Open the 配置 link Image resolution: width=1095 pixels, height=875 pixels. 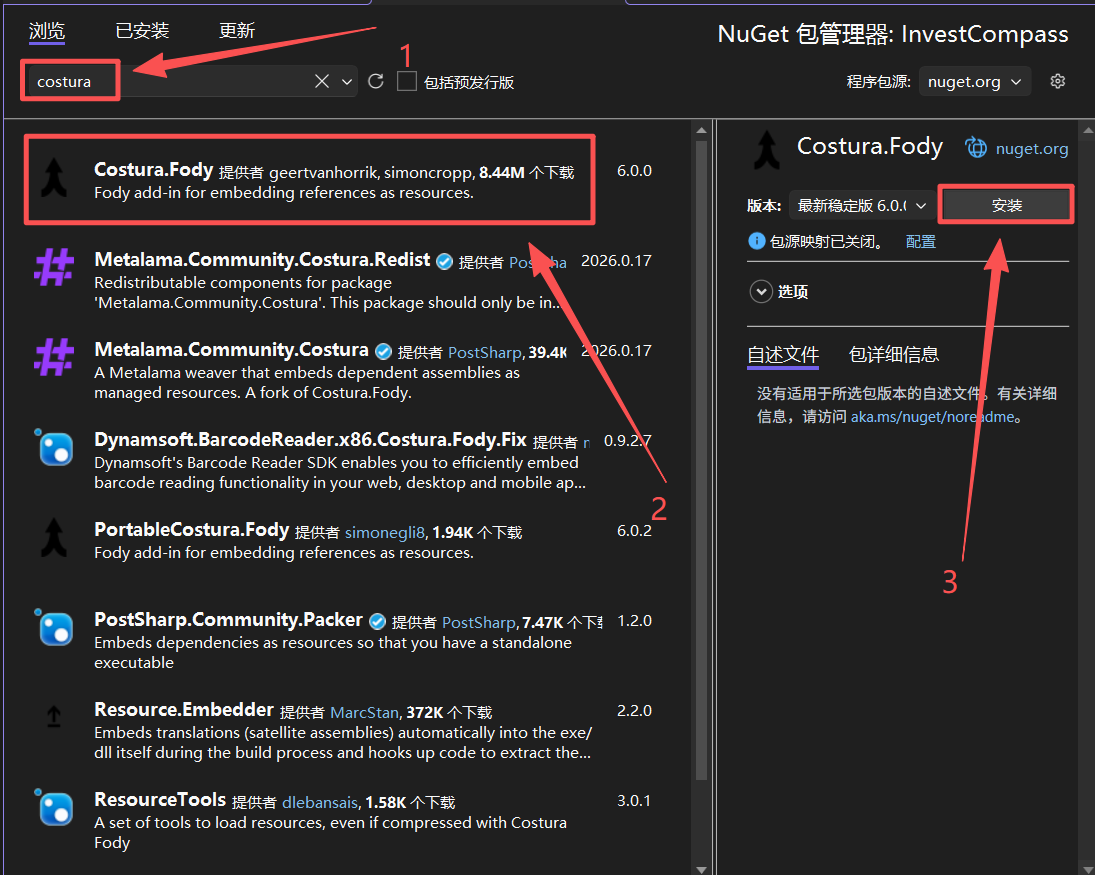click(x=920, y=242)
